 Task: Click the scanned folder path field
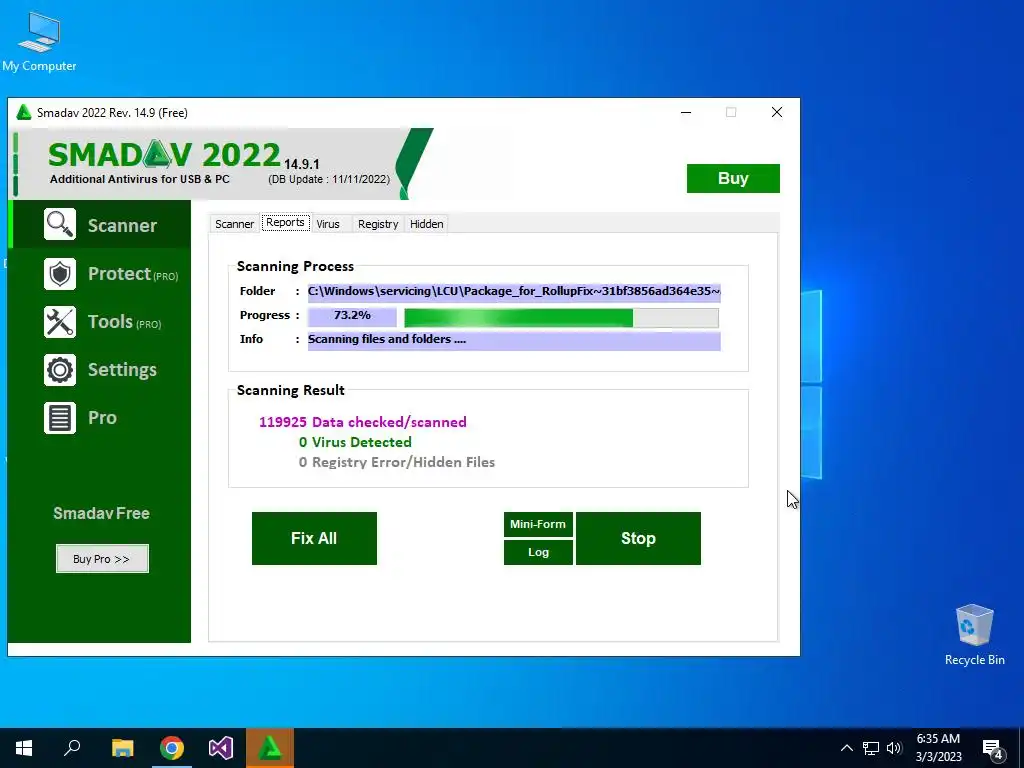[514, 291]
